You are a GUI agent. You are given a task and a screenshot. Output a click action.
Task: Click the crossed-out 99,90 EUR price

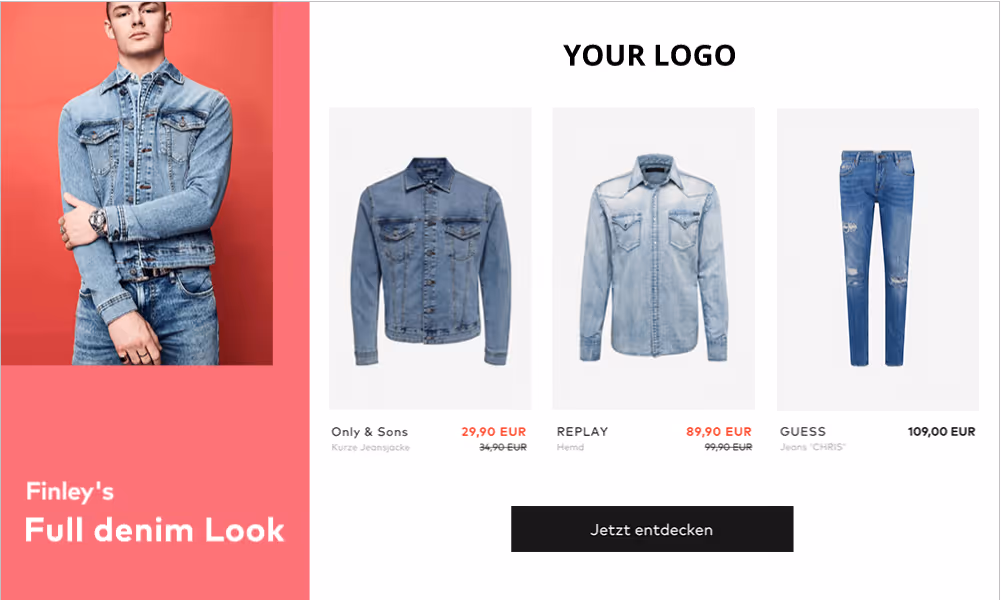coord(728,447)
